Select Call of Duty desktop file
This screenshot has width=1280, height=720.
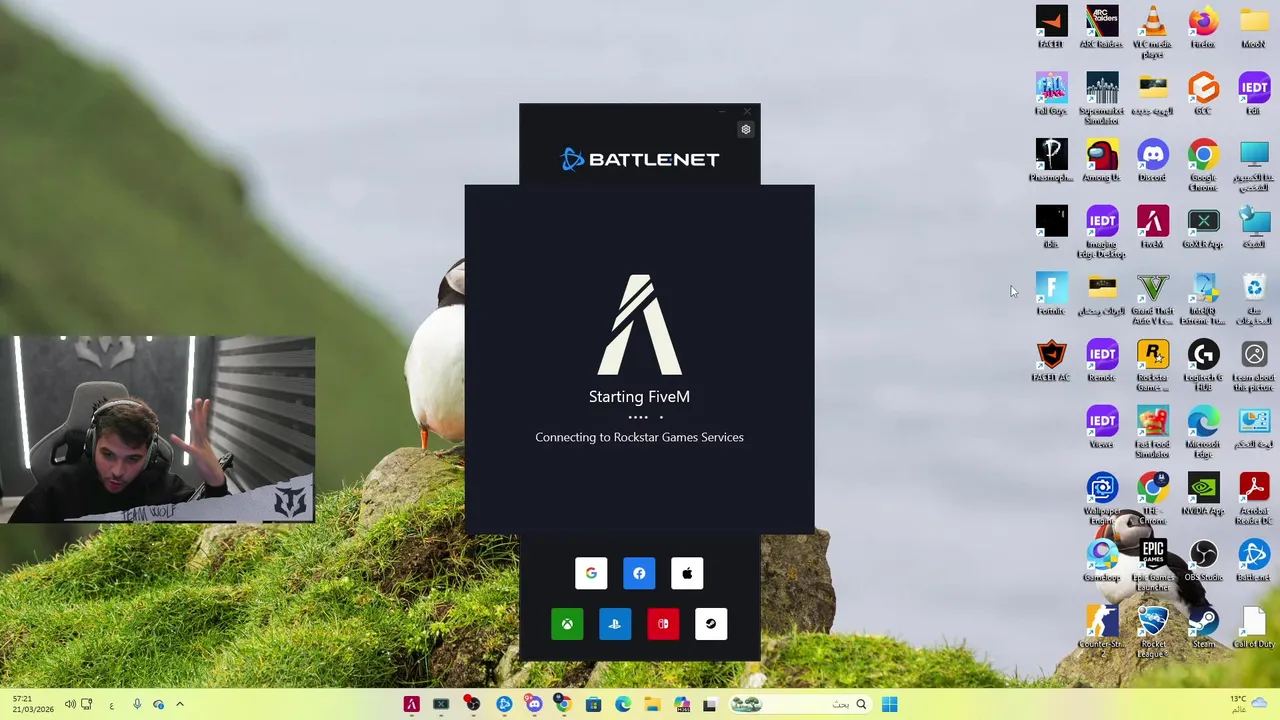[1254, 628]
